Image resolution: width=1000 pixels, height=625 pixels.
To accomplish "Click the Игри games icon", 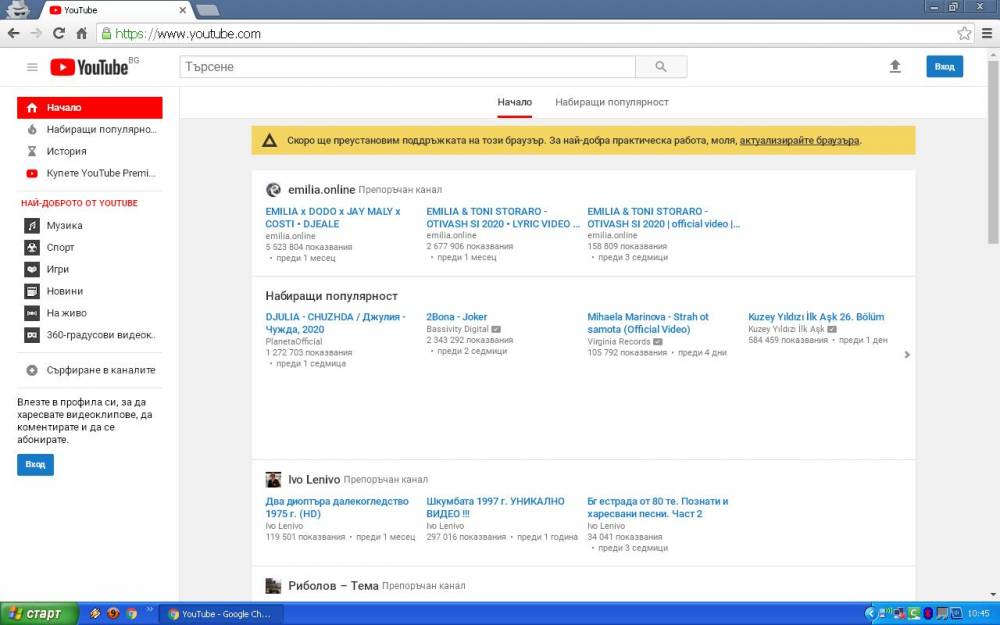I will [32, 269].
